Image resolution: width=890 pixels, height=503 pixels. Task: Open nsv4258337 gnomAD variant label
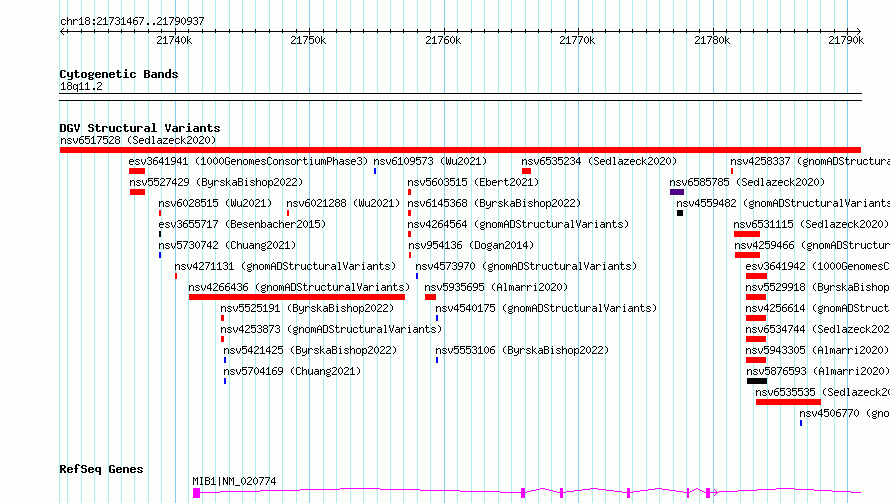click(x=810, y=161)
